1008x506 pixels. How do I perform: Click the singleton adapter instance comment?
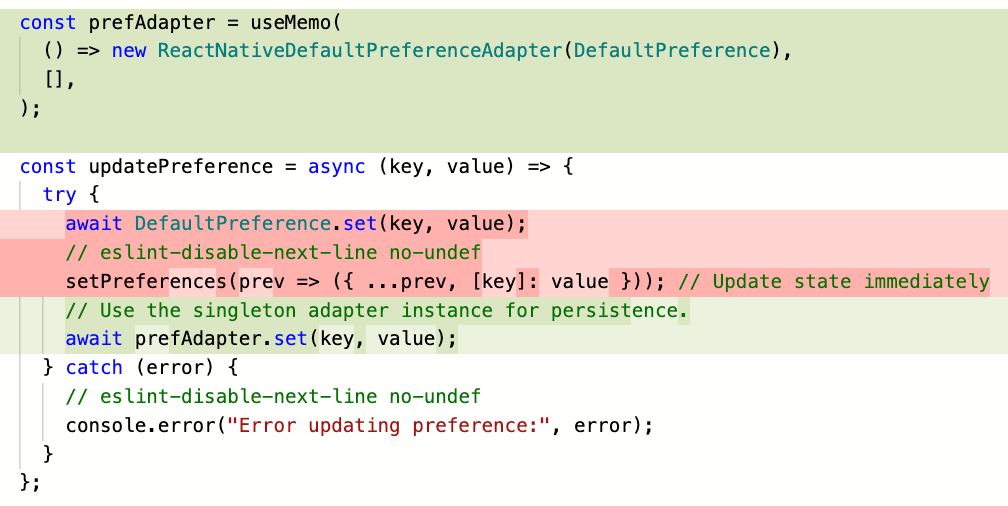tap(377, 310)
